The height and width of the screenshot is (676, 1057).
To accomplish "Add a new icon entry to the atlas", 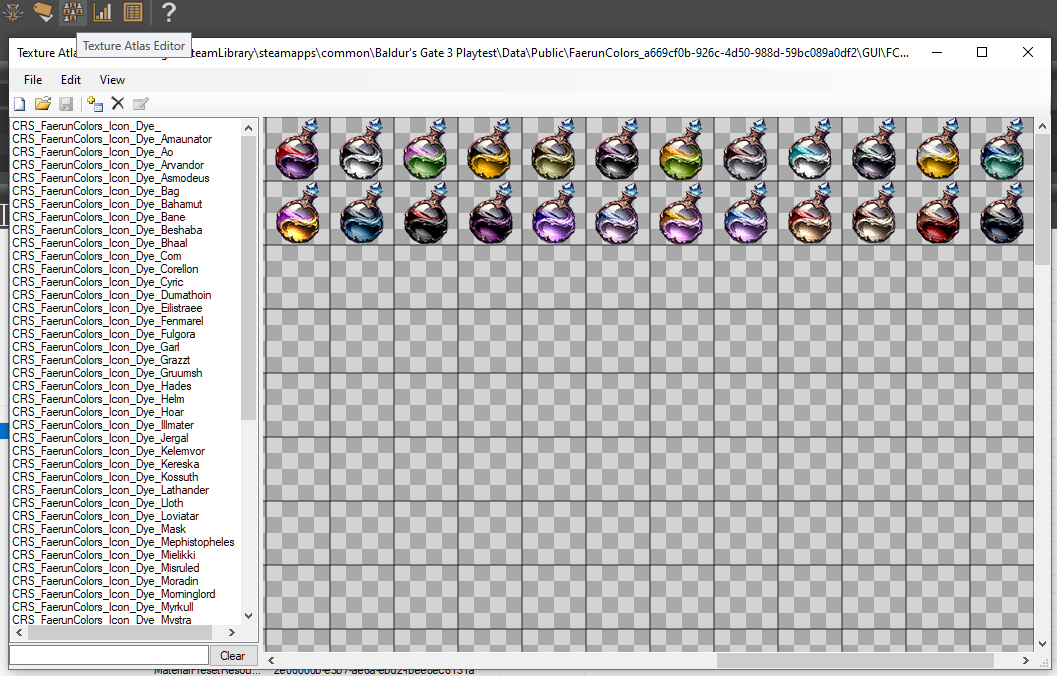I will pyautogui.click(x=95, y=104).
